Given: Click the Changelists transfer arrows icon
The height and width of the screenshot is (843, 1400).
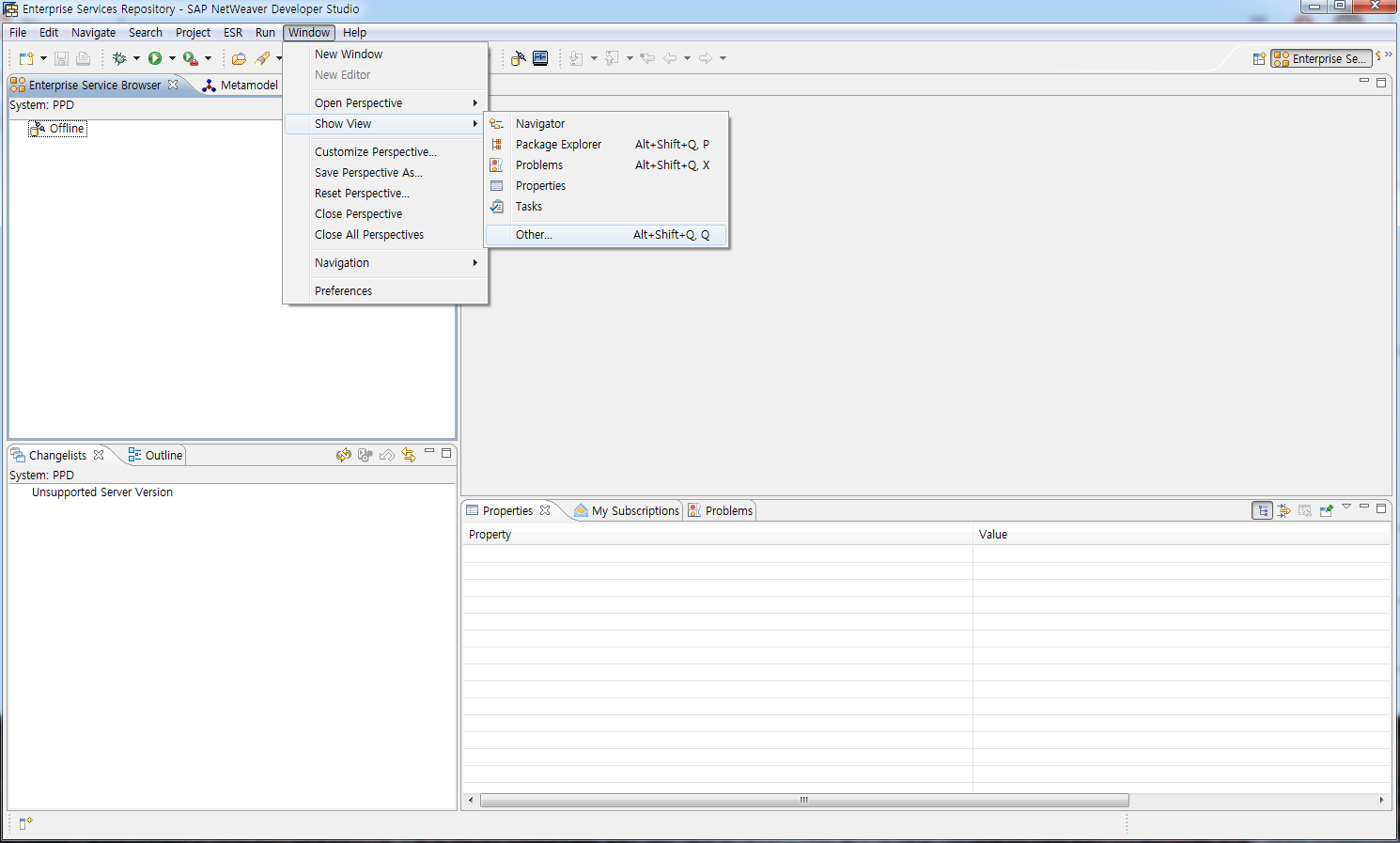Looking at the screenshot, I should pos(409,455).
